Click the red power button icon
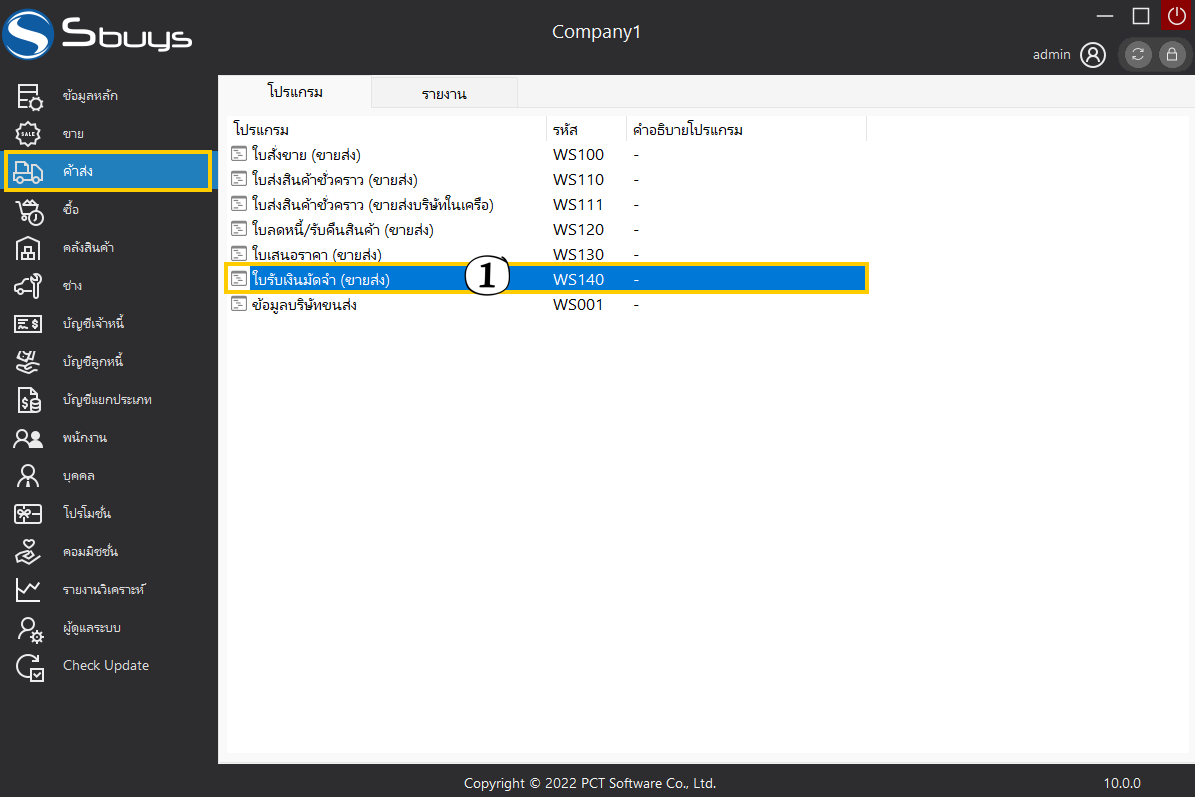This screenshot has width=1195, height=797. click(x=1176, y=15)
